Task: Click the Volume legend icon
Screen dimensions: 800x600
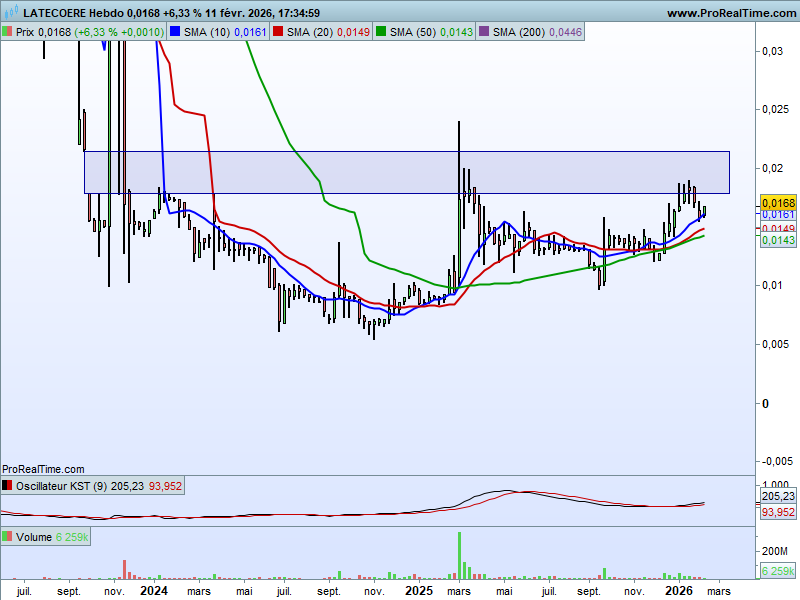Action: (x=7, y=537)
